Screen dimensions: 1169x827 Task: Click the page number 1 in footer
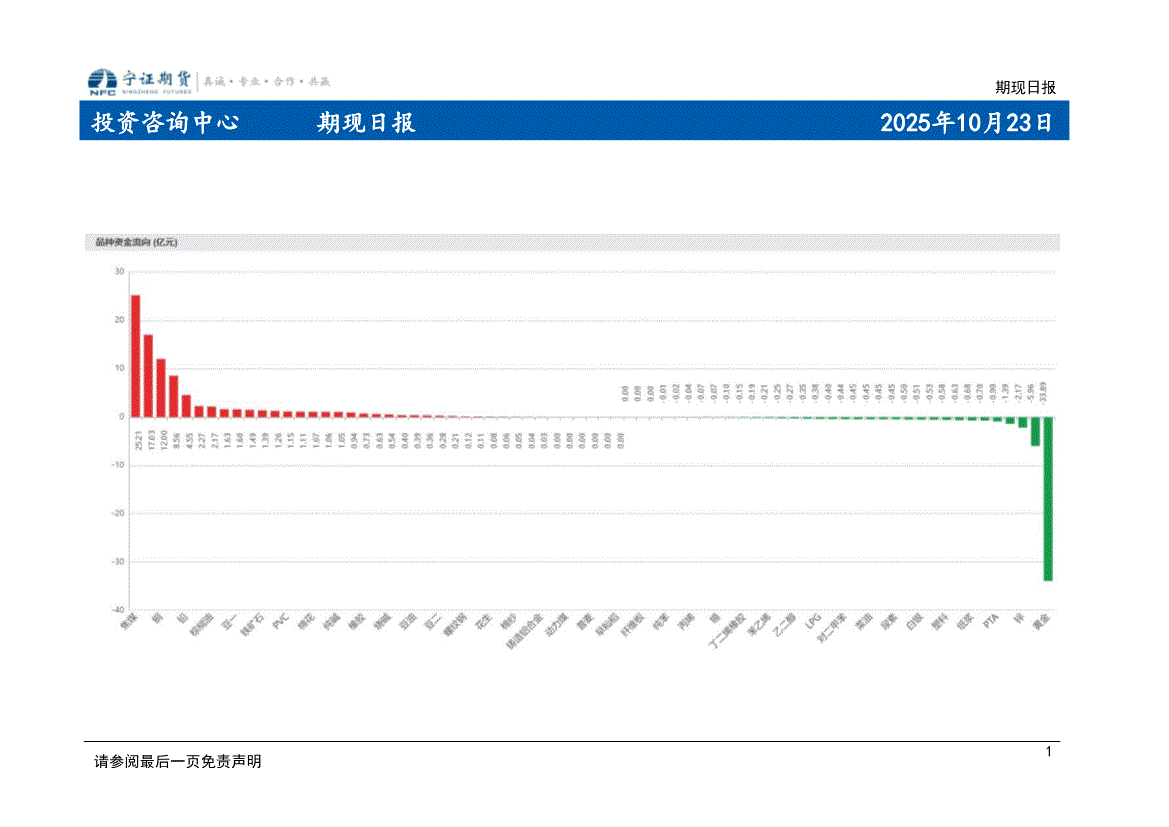click(1048, 751)
